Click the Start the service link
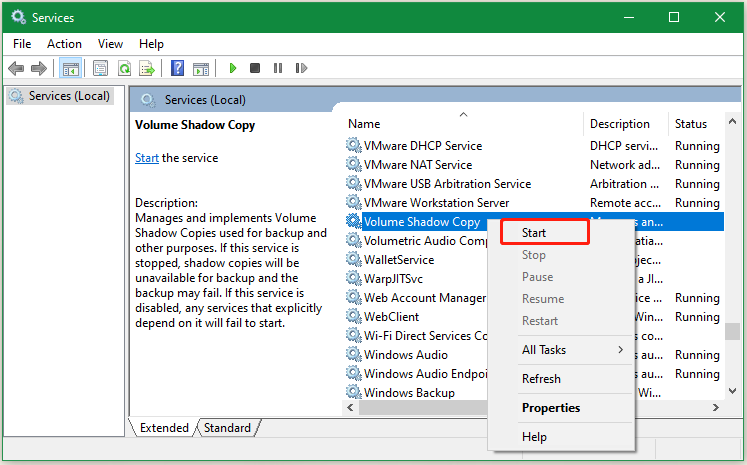 click(147, 158)
